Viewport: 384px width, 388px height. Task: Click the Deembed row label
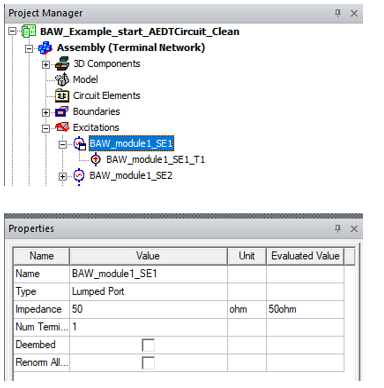[35, 345]
